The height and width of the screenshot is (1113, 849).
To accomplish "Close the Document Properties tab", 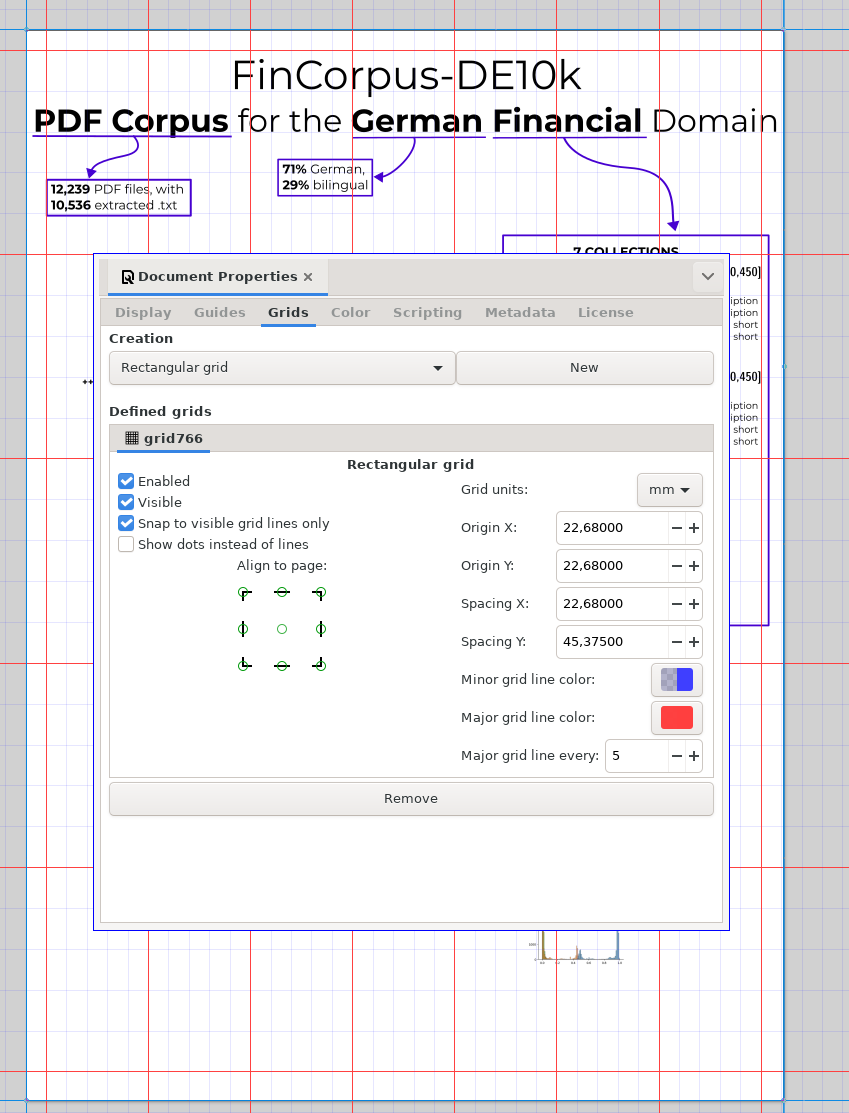I will click(308, 277).
